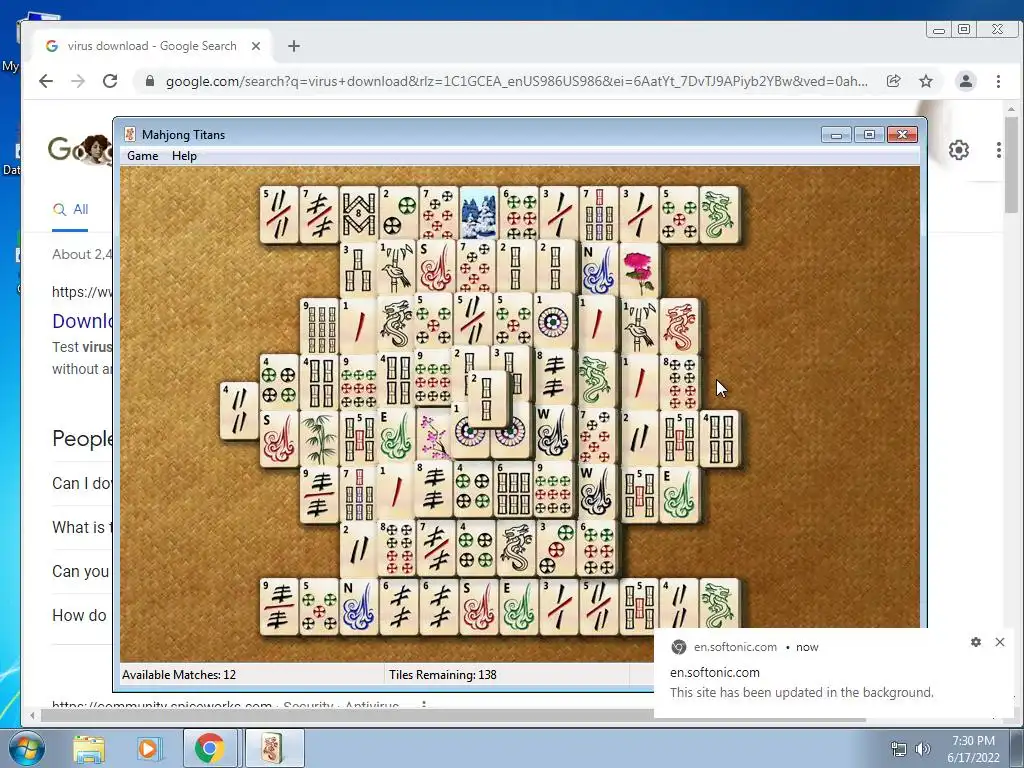Screen dimensions: 1024x768
Task: Click the far-right 4 tile
Action: coord(719,438)
